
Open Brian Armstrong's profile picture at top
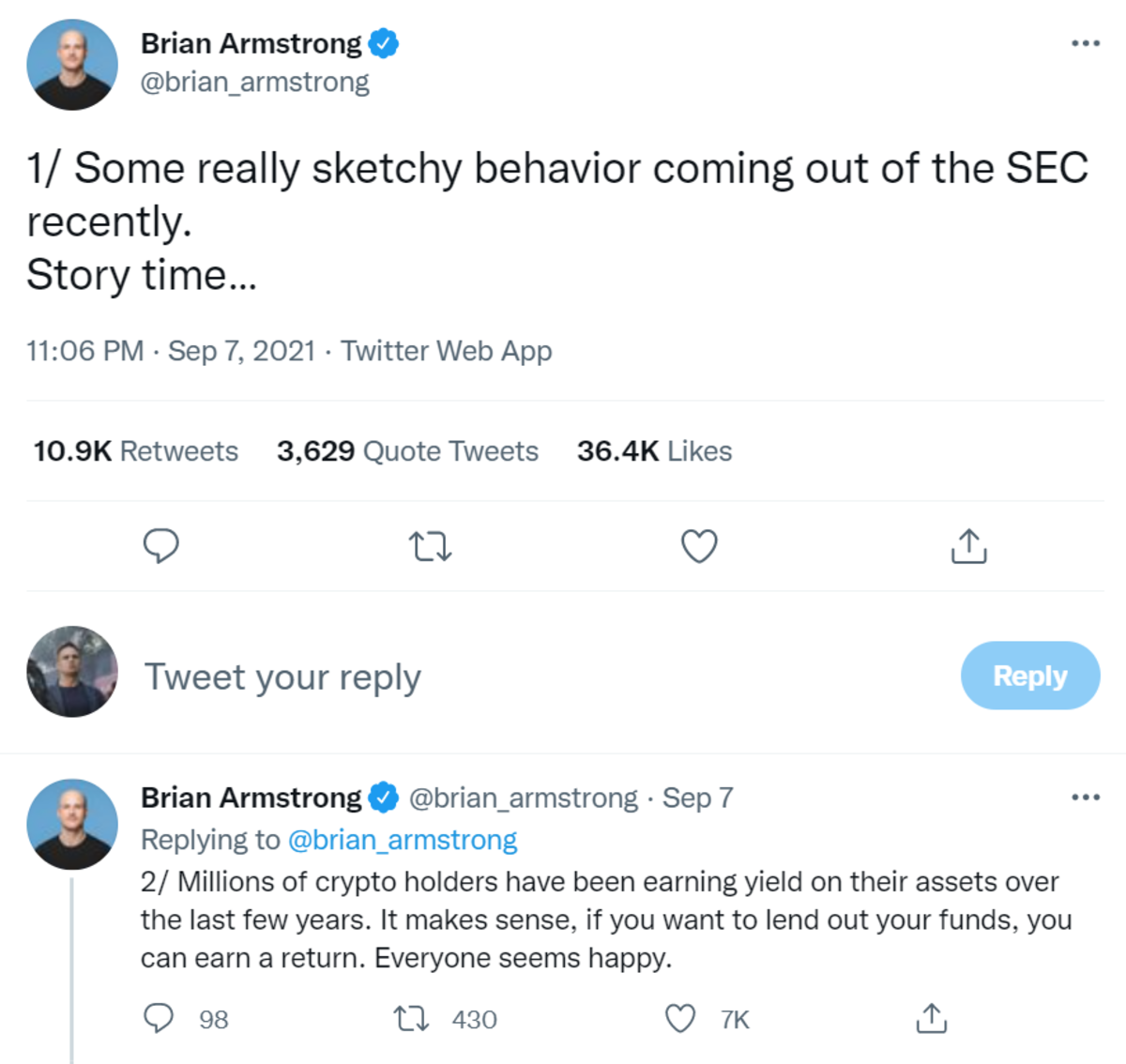(x=72, y=65)
